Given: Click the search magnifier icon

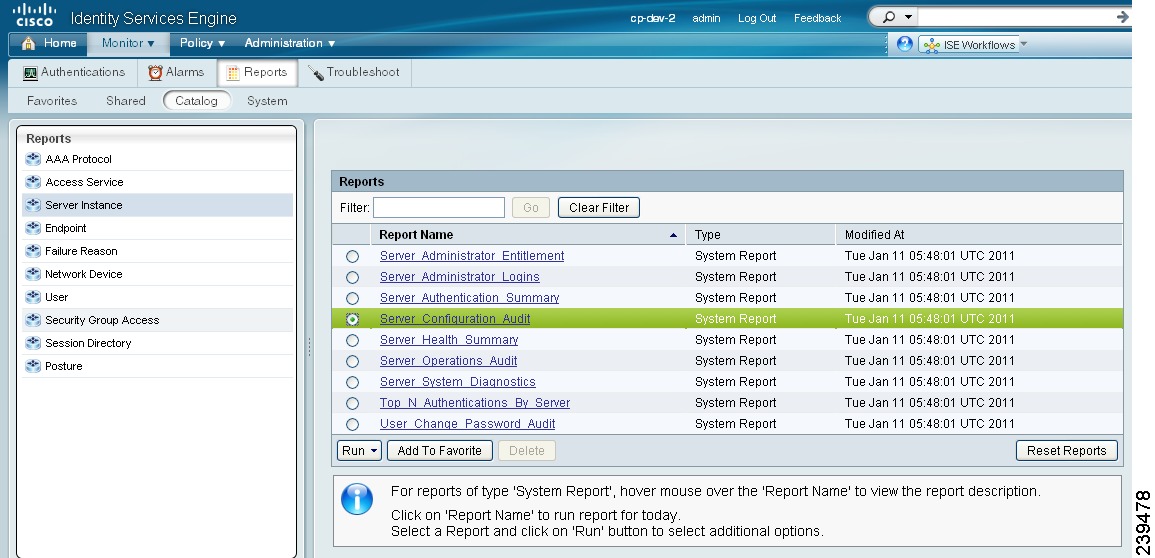Looking at the screenshot, I should [888, 17].
